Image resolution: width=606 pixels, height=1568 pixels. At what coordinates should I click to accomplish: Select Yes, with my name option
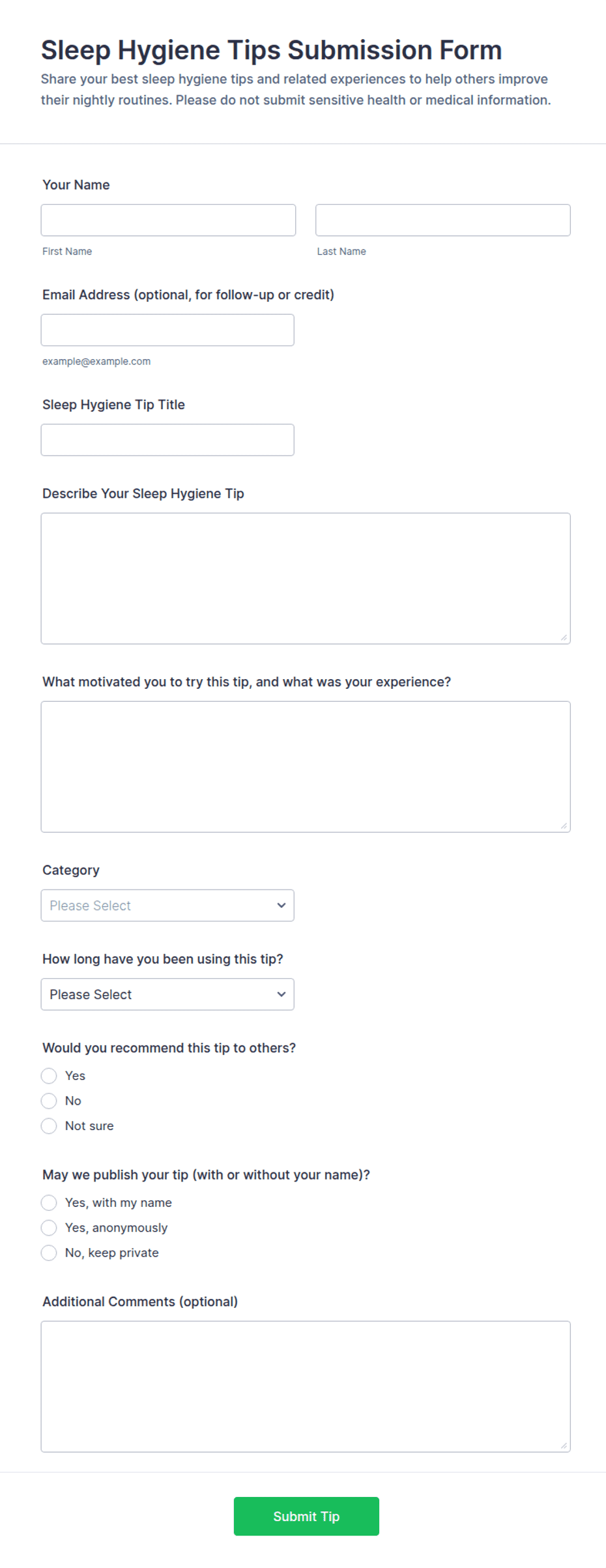coord(49,1203)
